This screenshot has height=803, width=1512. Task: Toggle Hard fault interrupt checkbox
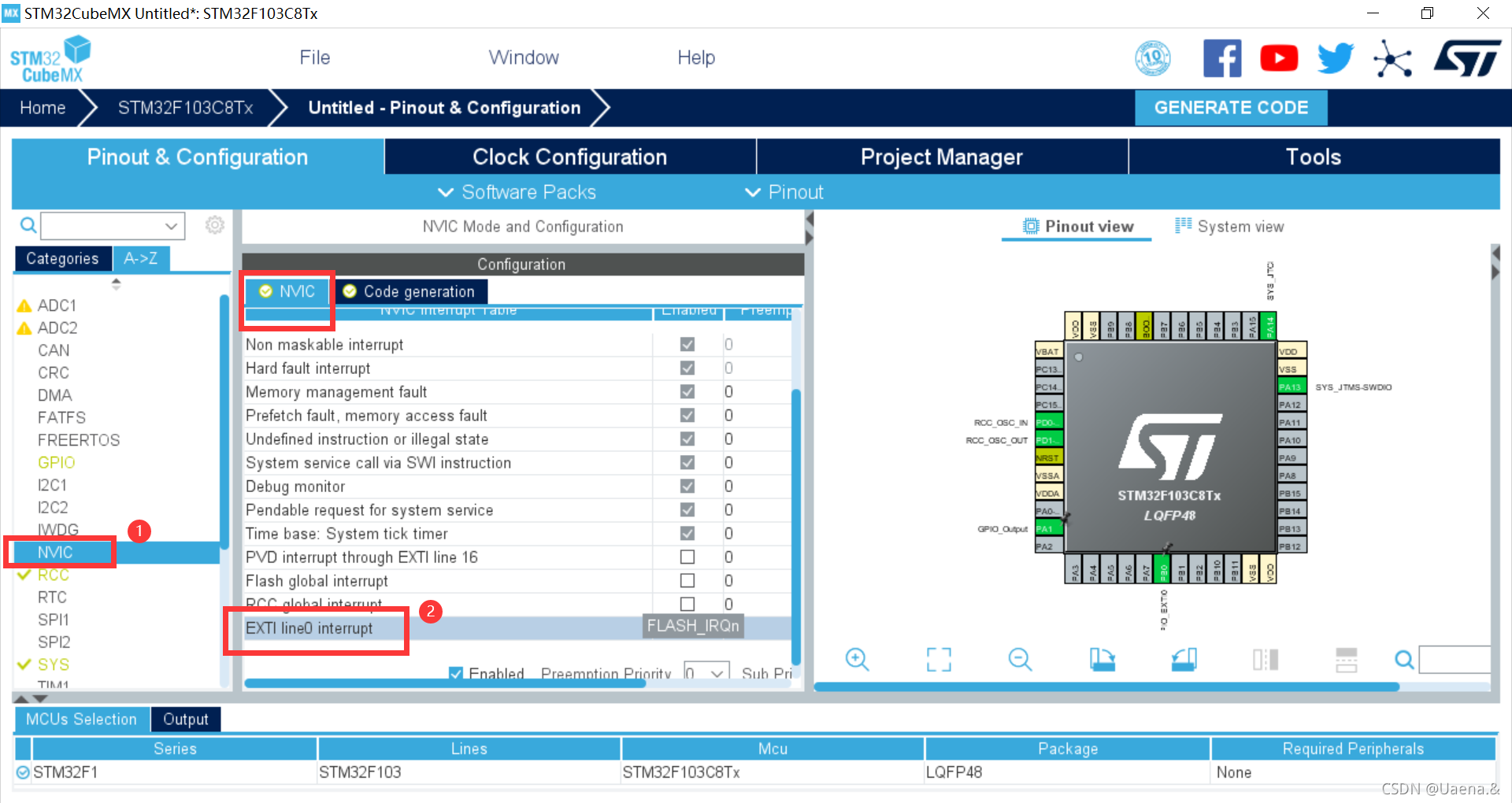click(687, 368)
